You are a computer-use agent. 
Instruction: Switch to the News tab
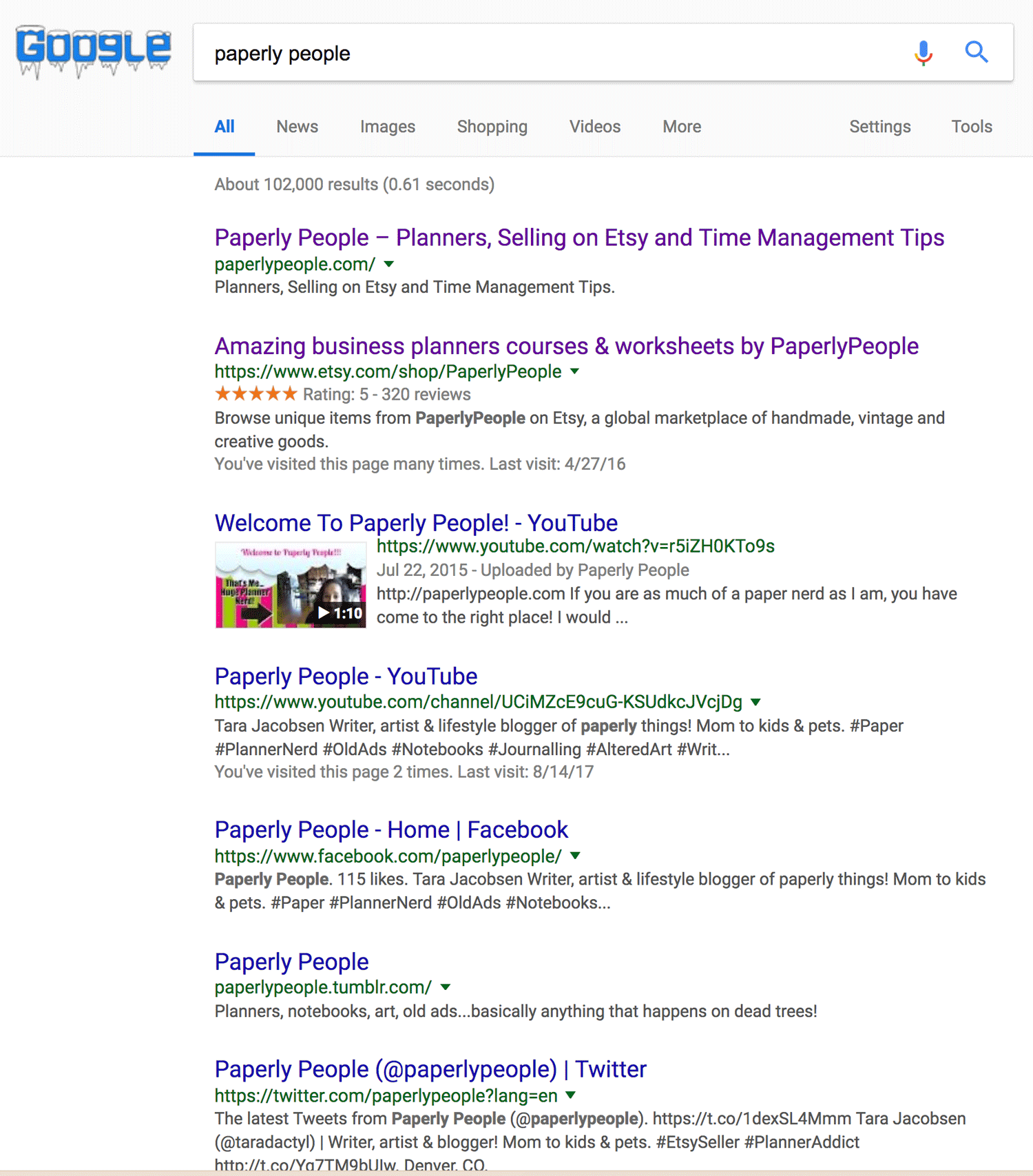coord(298,127)
